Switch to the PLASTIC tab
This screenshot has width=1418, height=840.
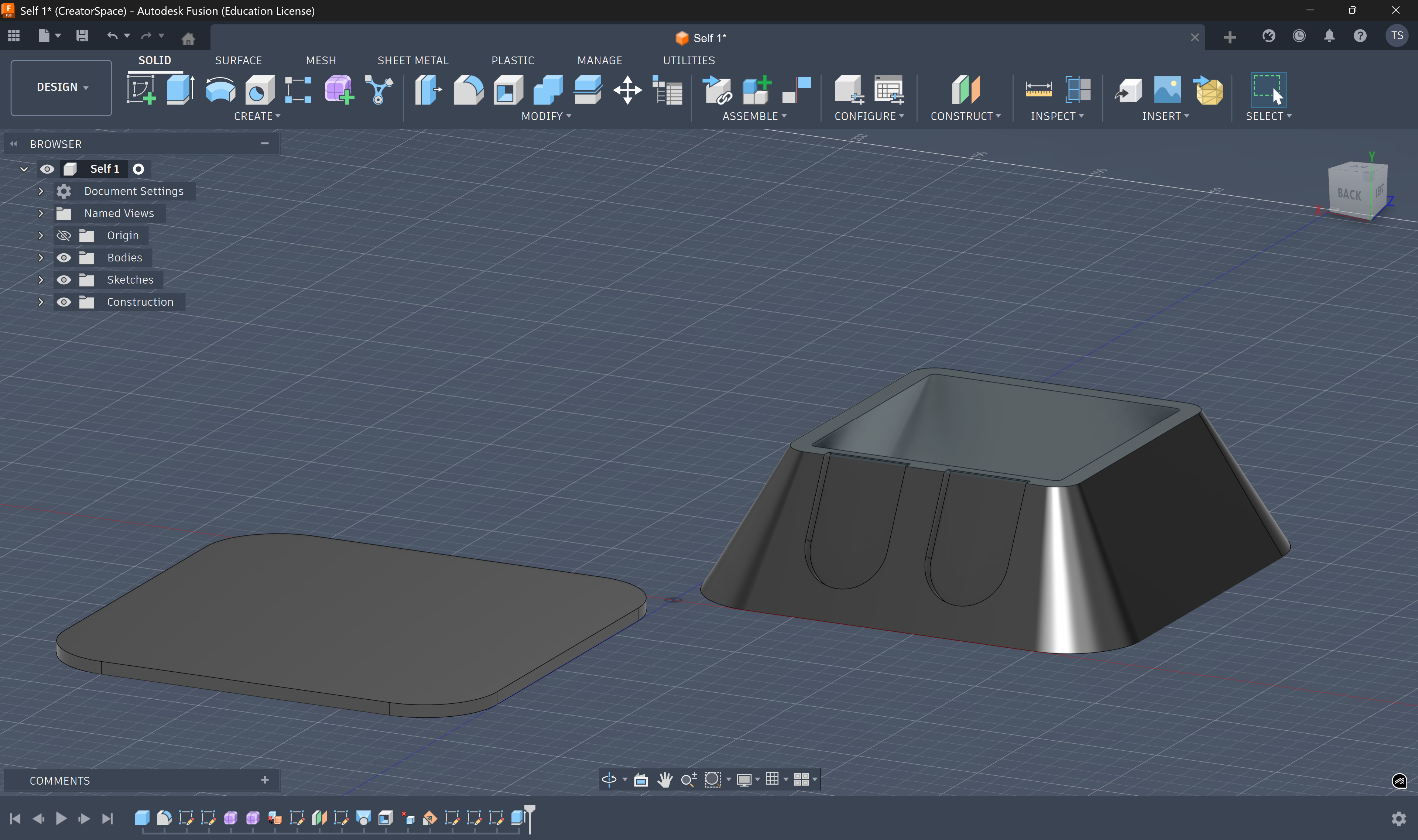click(512, 61)
